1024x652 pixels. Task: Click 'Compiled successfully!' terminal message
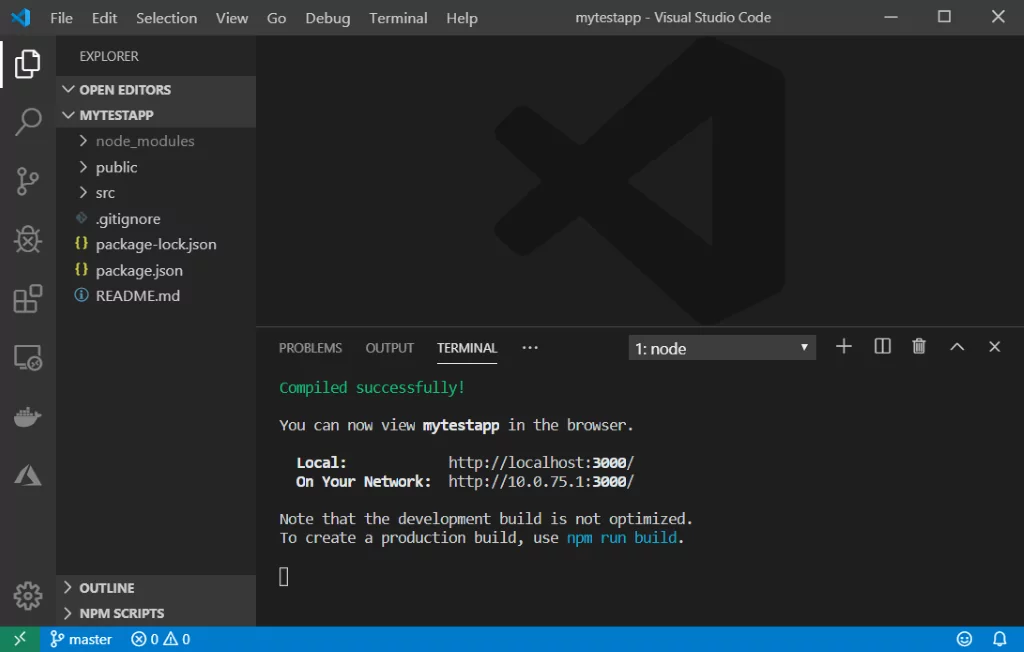pyautogui.click(x=372, y=387)
